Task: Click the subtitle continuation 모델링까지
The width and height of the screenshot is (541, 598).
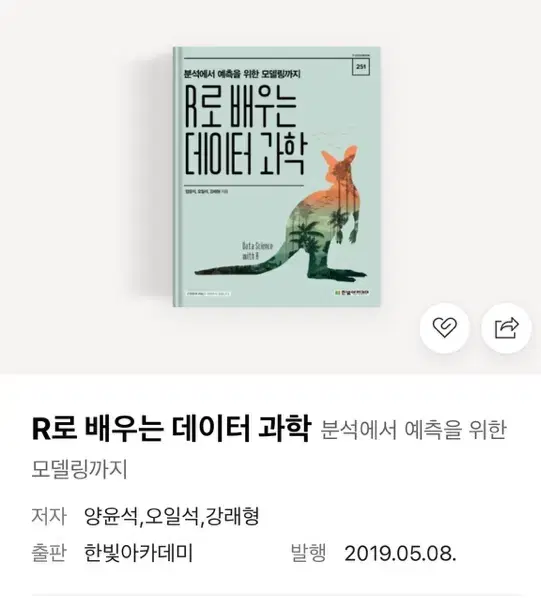Action: point(79,469)
